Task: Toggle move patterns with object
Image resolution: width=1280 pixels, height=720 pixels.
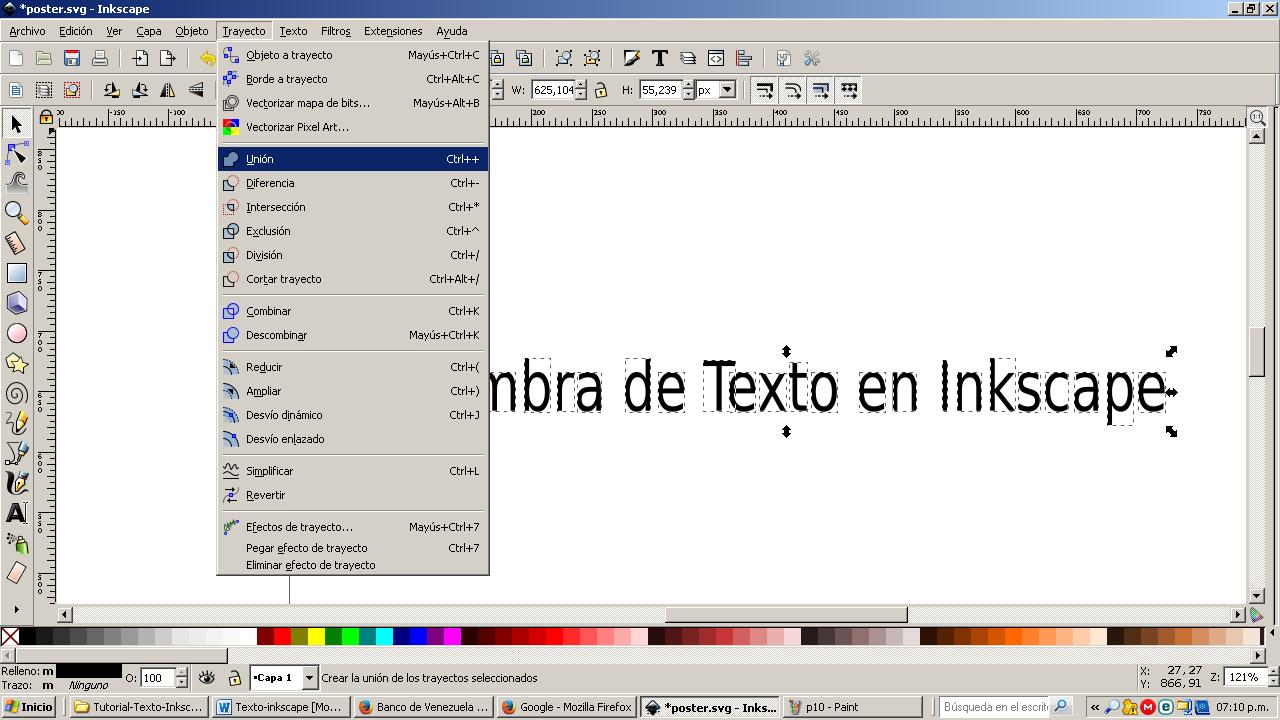Action: 848,90
